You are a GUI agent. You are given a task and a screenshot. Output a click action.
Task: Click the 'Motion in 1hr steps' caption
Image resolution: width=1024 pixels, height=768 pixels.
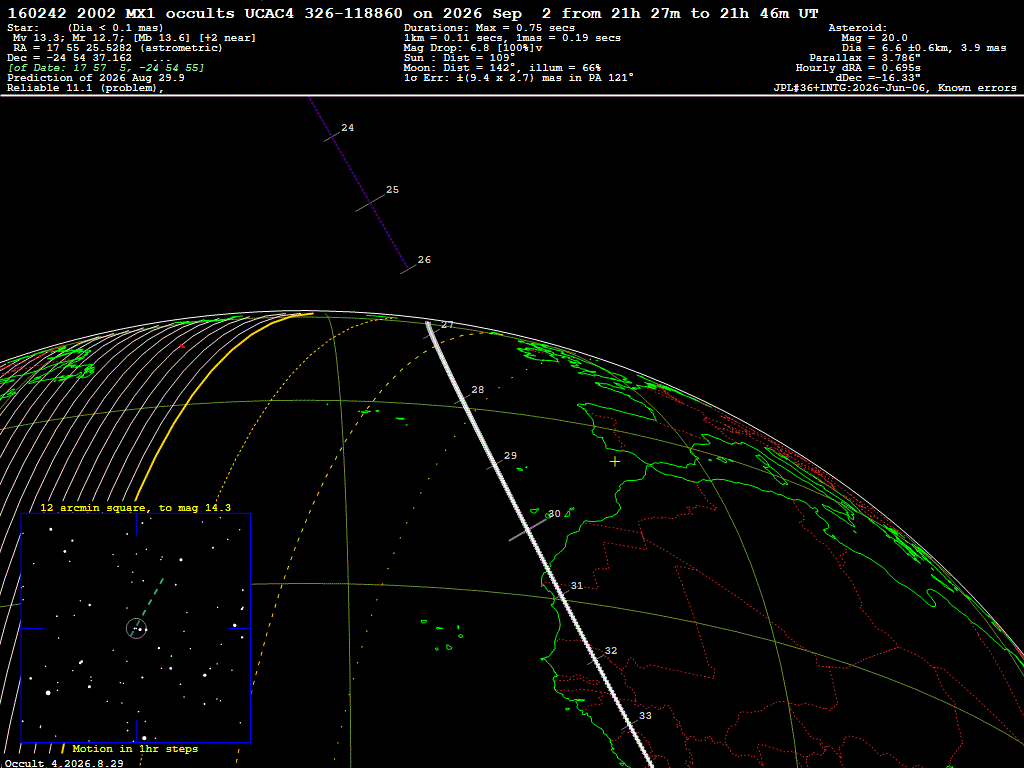tap(135, 748)
